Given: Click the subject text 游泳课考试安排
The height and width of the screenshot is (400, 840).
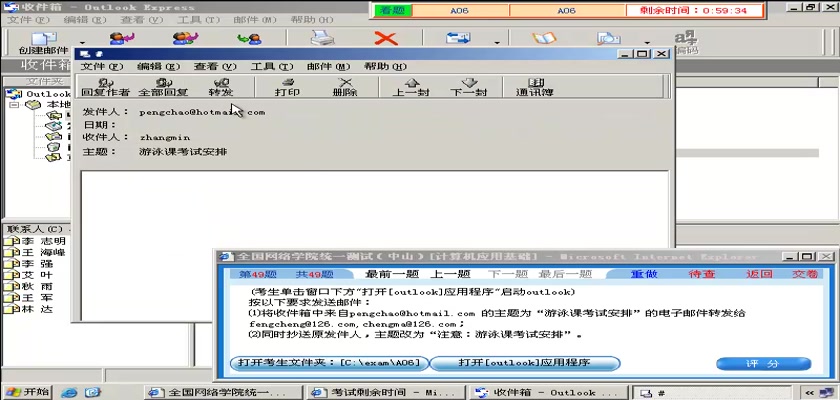Looking at the screenshot, I should tap(183, 152).
